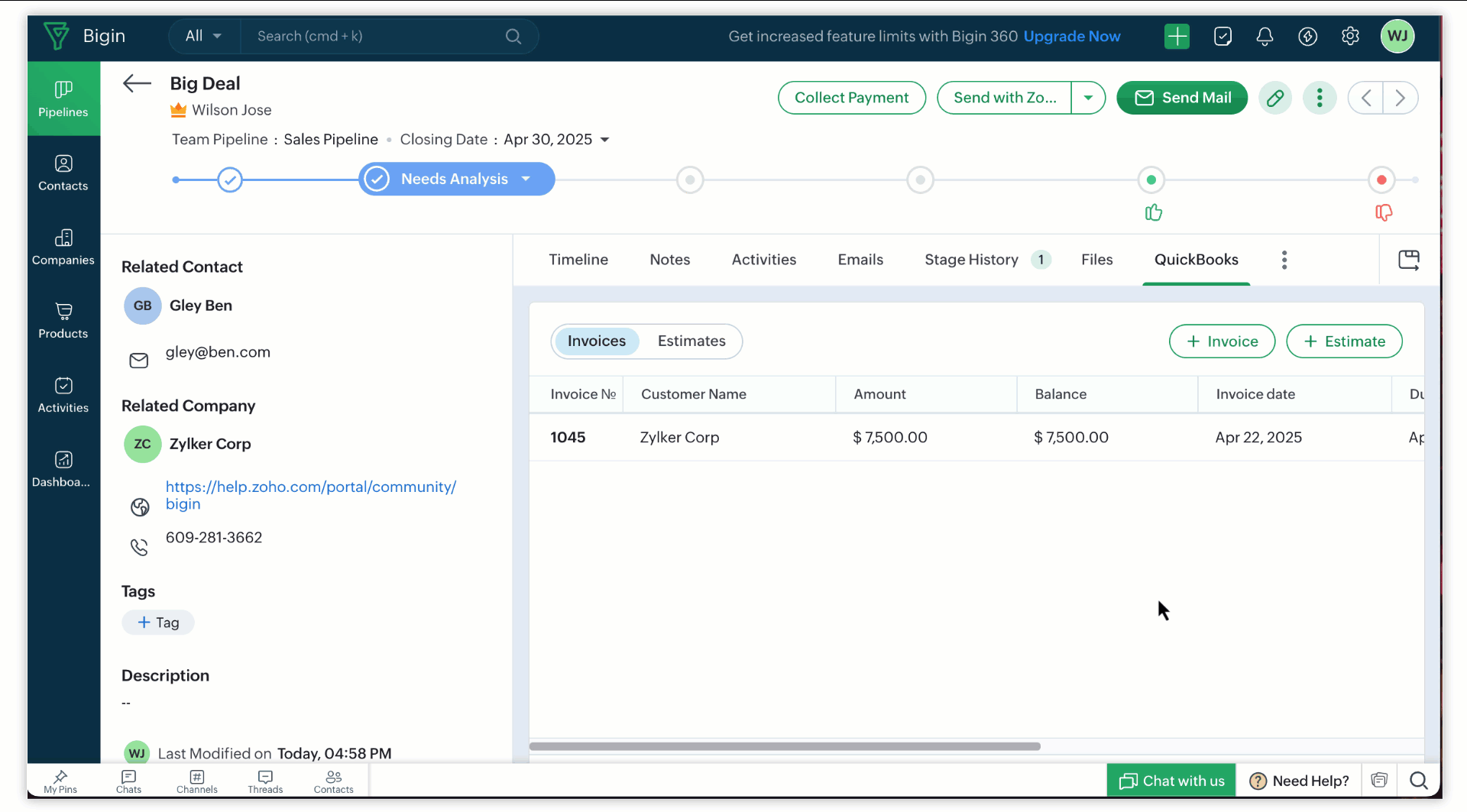Mark deal as won with thumbs up
This screenshot has width=1467, height=812.
point(1154,212)
